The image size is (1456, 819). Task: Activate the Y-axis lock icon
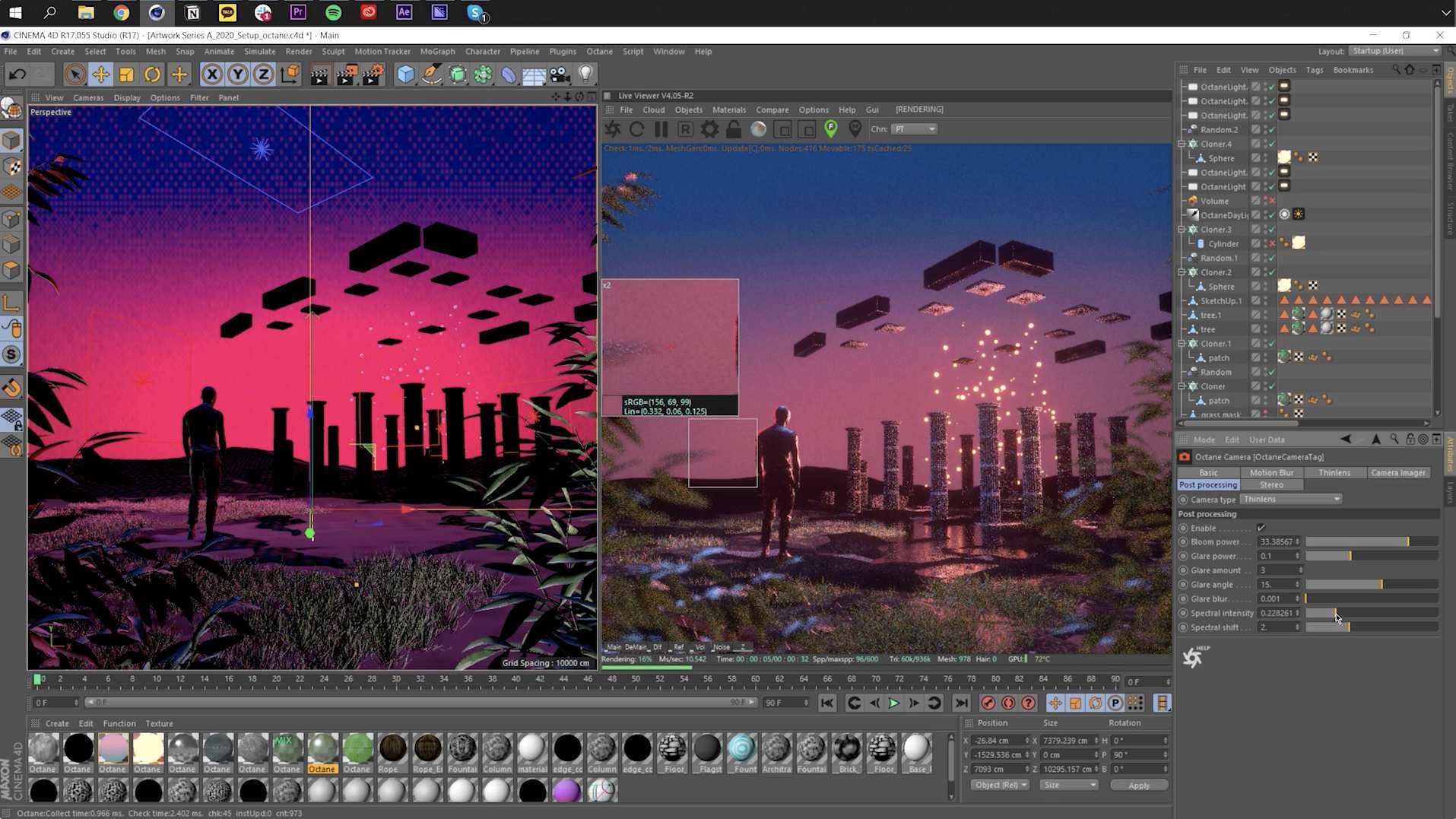point(238,74)
